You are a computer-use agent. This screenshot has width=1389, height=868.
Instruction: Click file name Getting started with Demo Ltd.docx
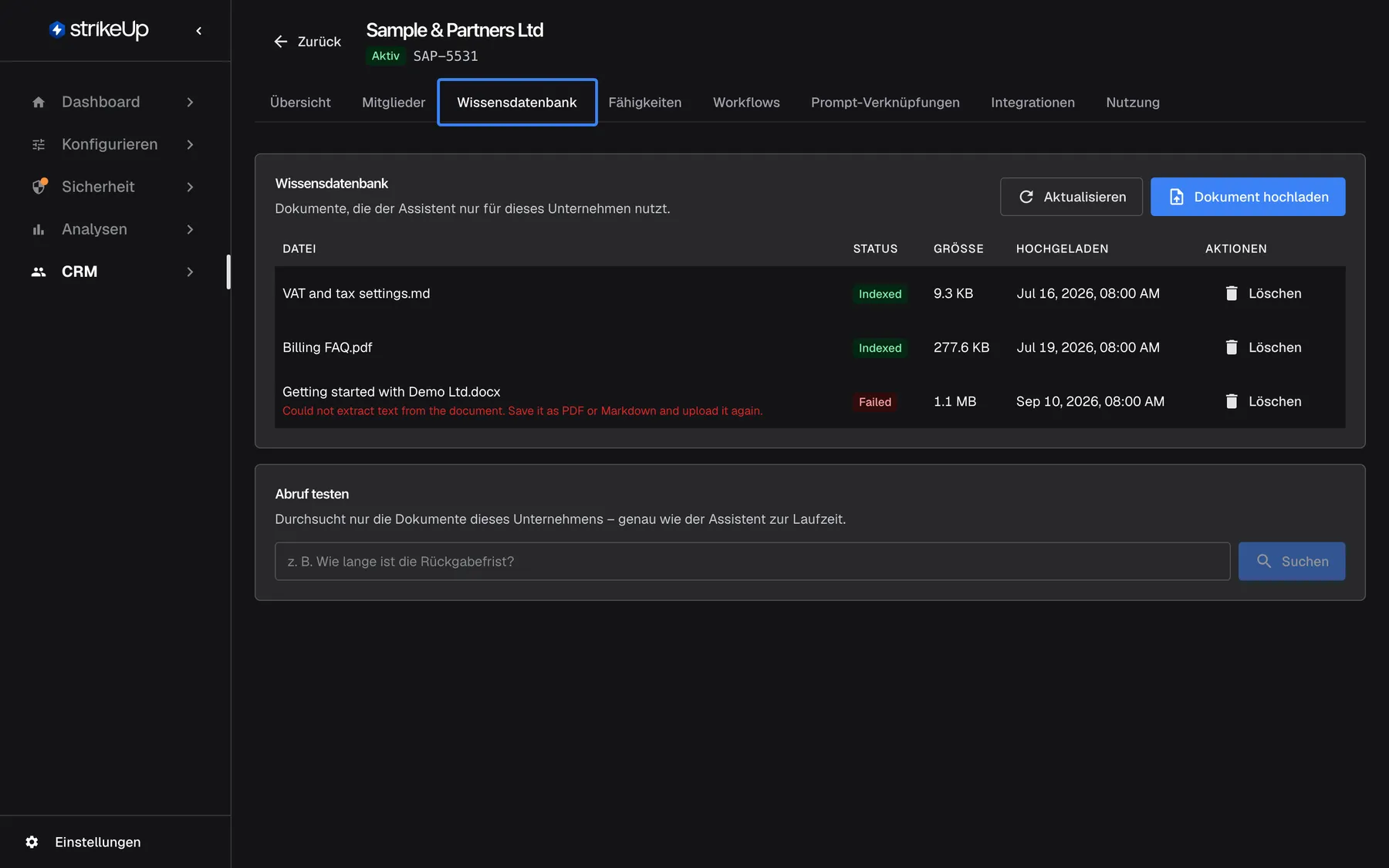[391, 392]
